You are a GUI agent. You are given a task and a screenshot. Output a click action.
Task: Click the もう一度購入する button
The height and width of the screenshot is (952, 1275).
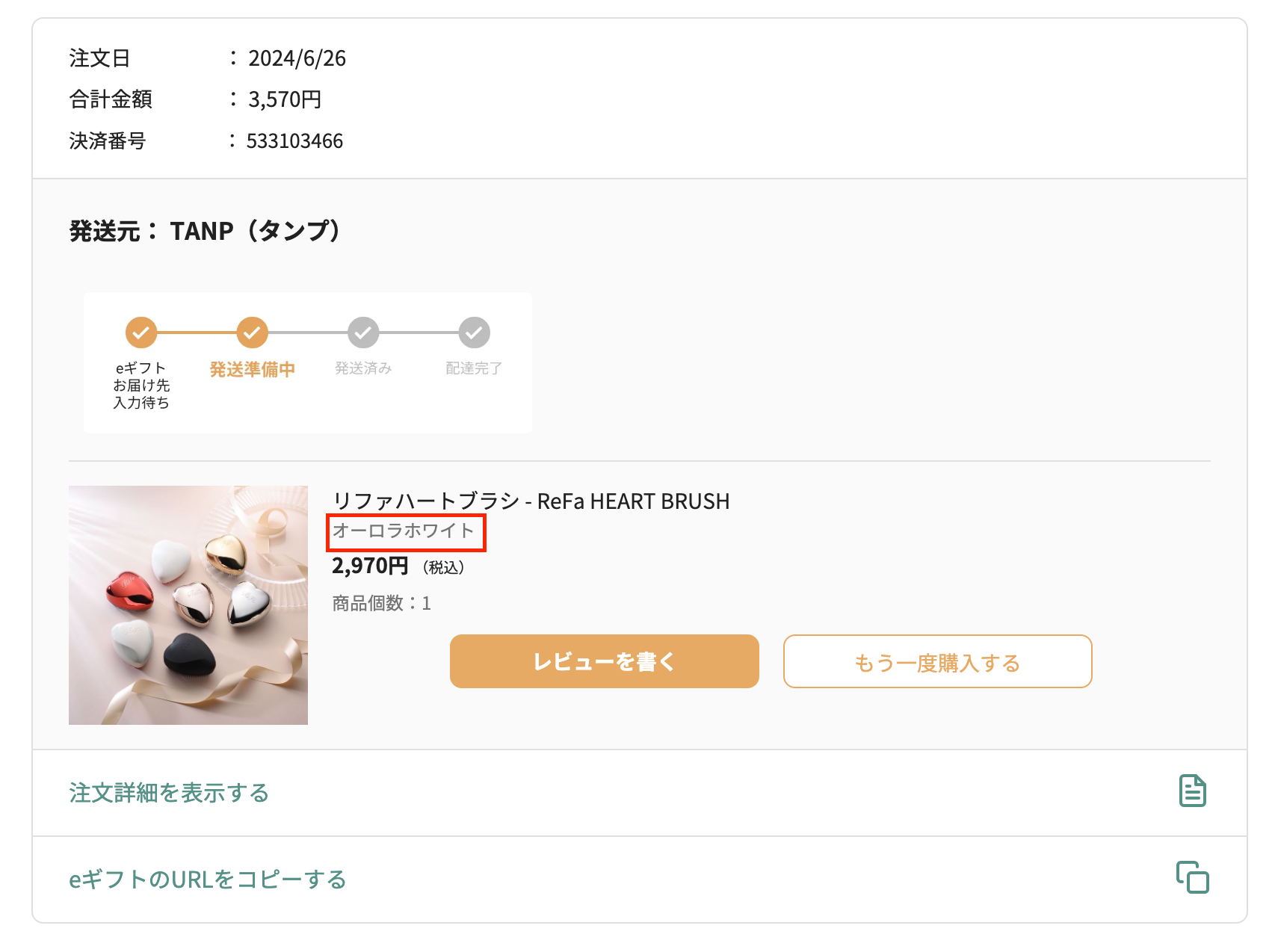pos(936,661)
